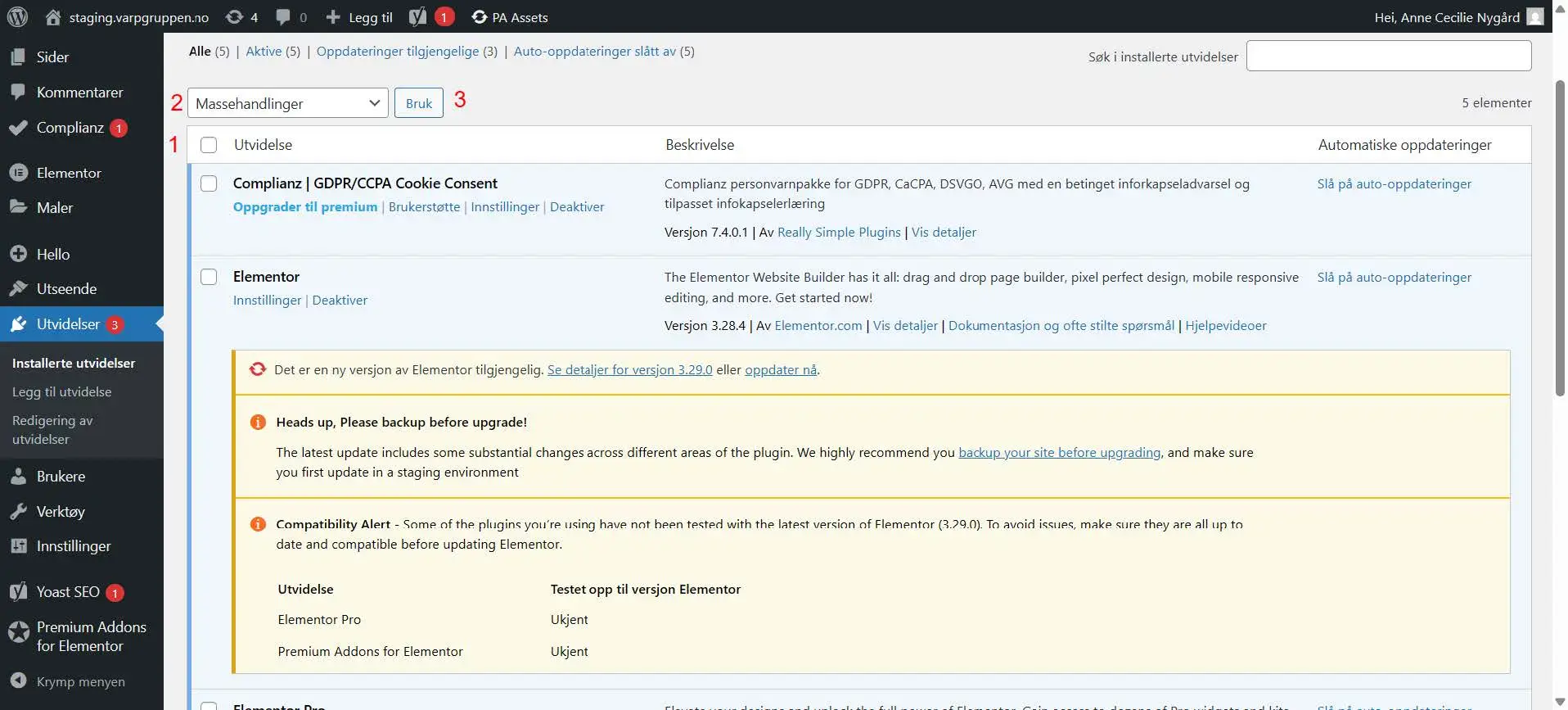The image size is (1568, 710).
Task: Click the Sider pages icon in sidebar
Action: 18,57
